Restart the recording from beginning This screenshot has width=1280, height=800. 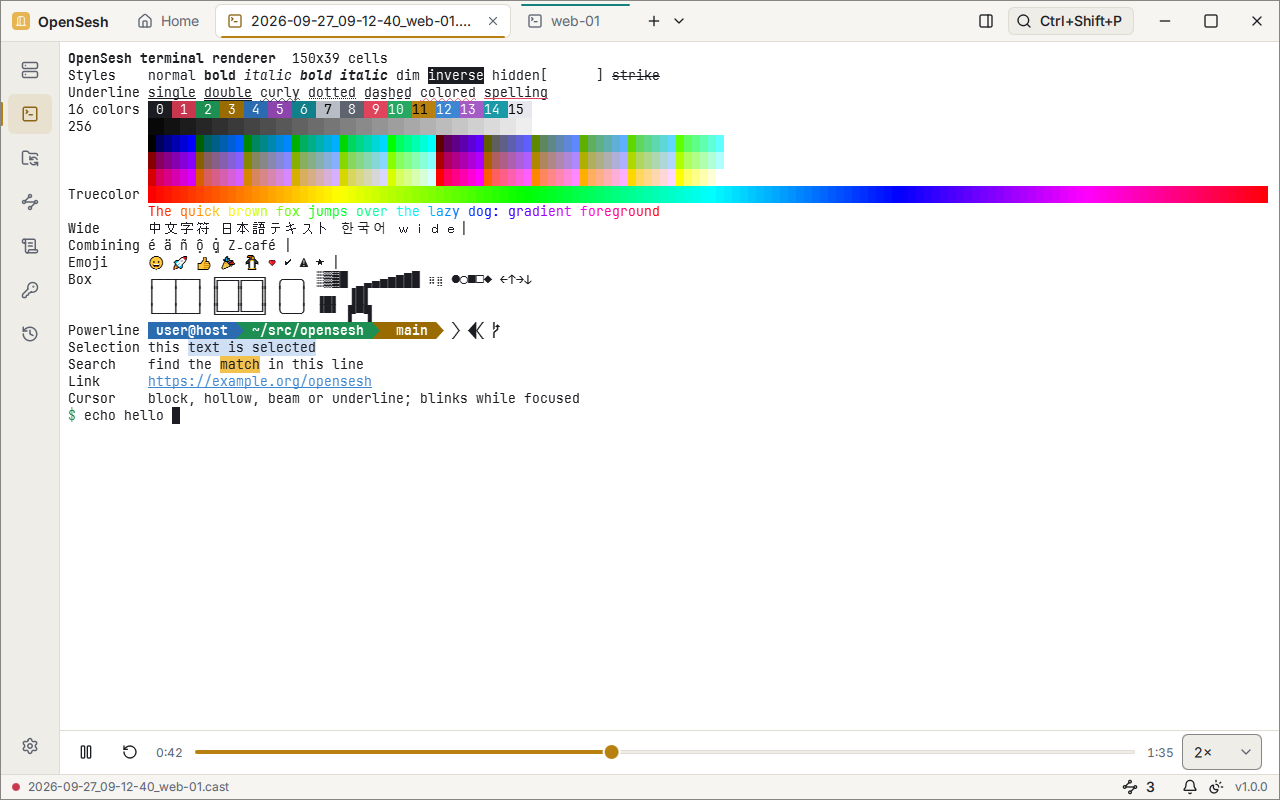pos(129,752)
